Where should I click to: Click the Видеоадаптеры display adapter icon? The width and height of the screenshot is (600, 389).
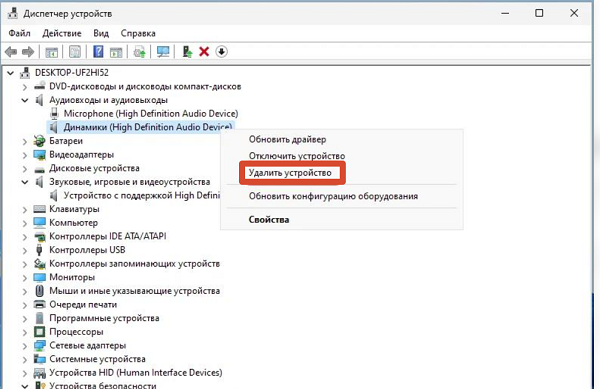pyautogui.click(x=39, y=155)
